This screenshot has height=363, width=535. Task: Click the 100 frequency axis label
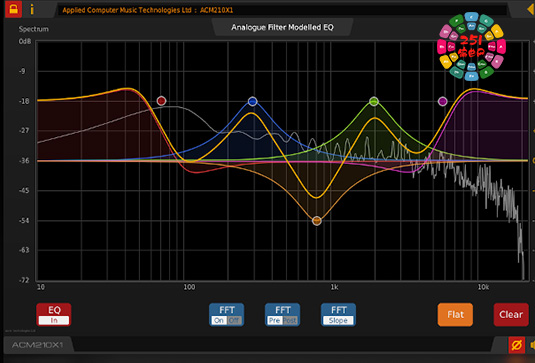[189, 287]
